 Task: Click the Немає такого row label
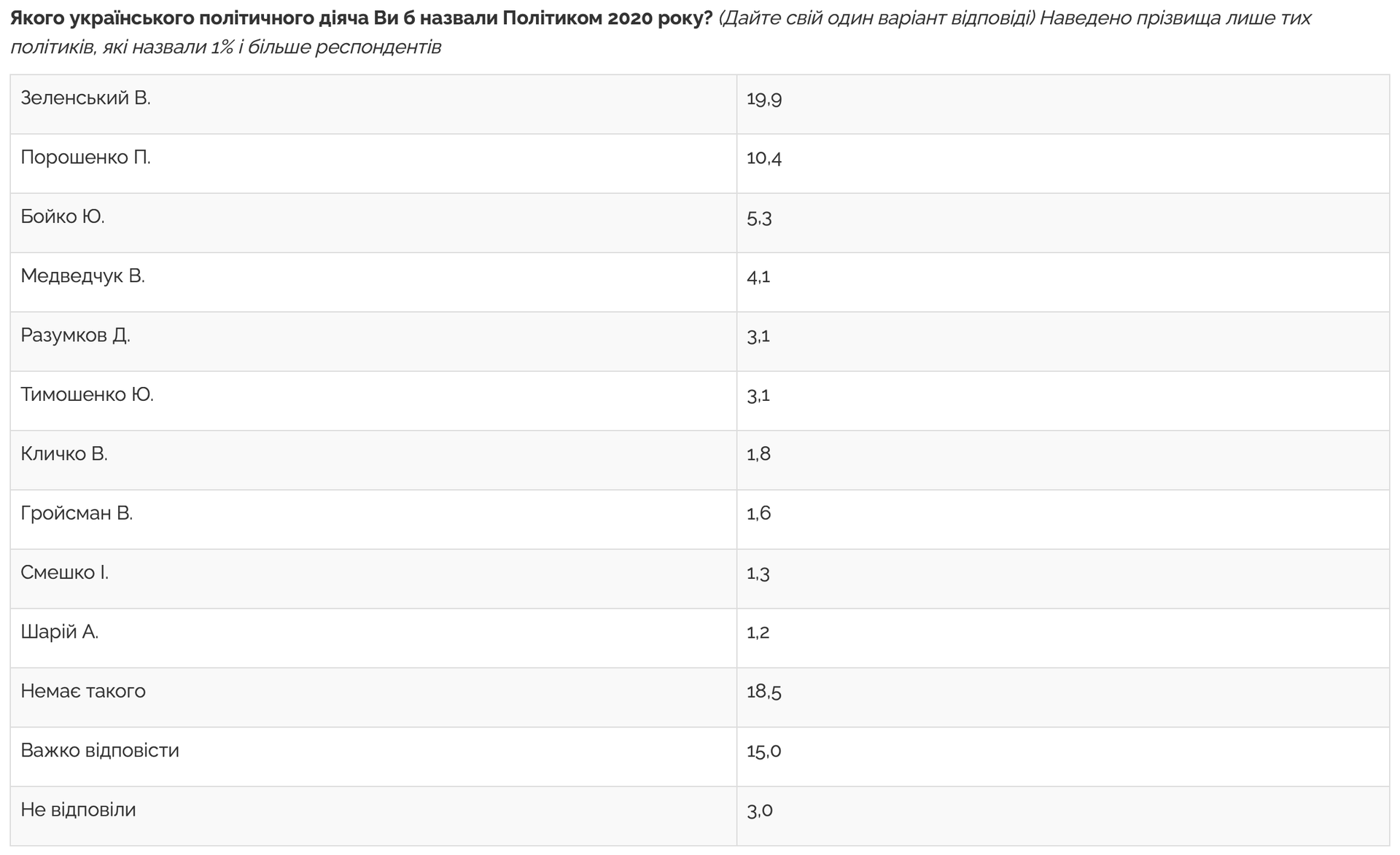(x=83, y=691)
